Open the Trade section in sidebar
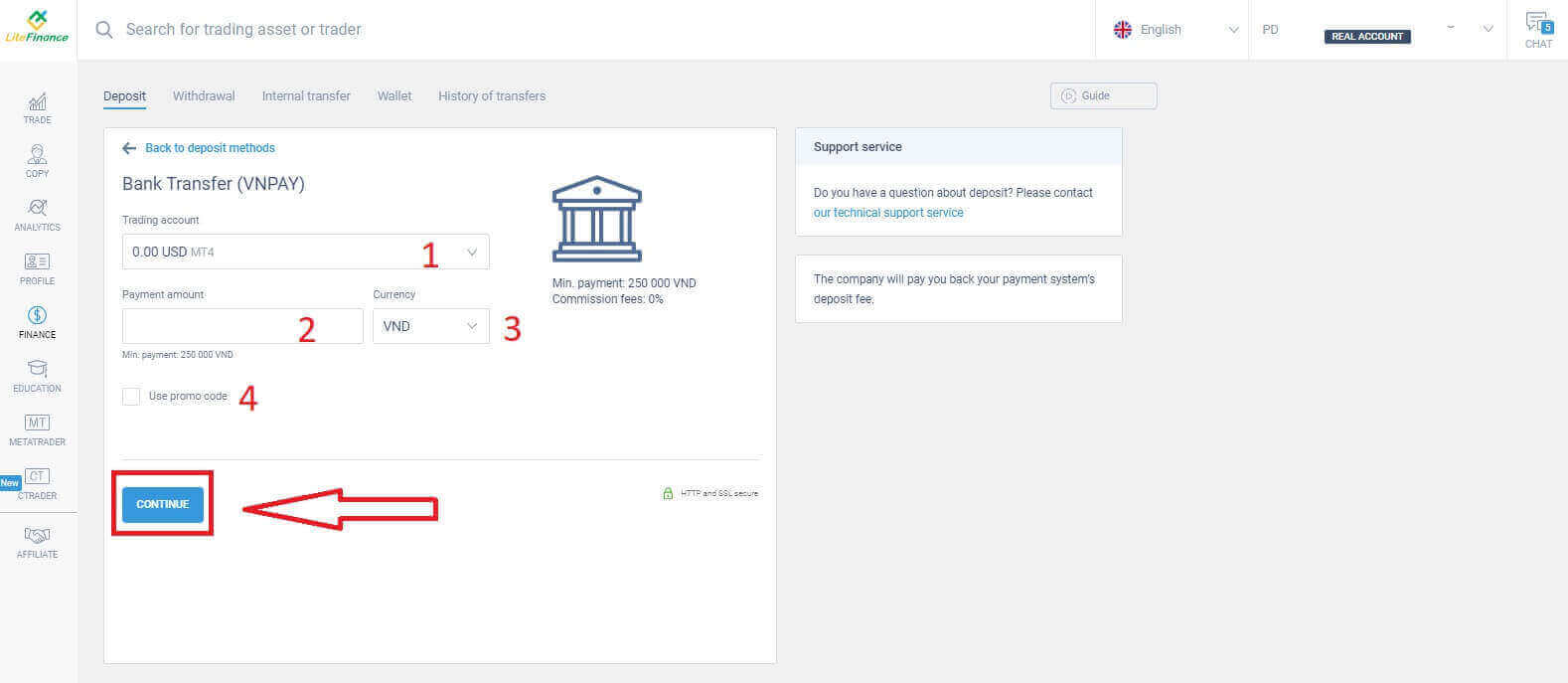This screenshot has height=683, width=1568. pyautogui.click(x=37, y=107)
